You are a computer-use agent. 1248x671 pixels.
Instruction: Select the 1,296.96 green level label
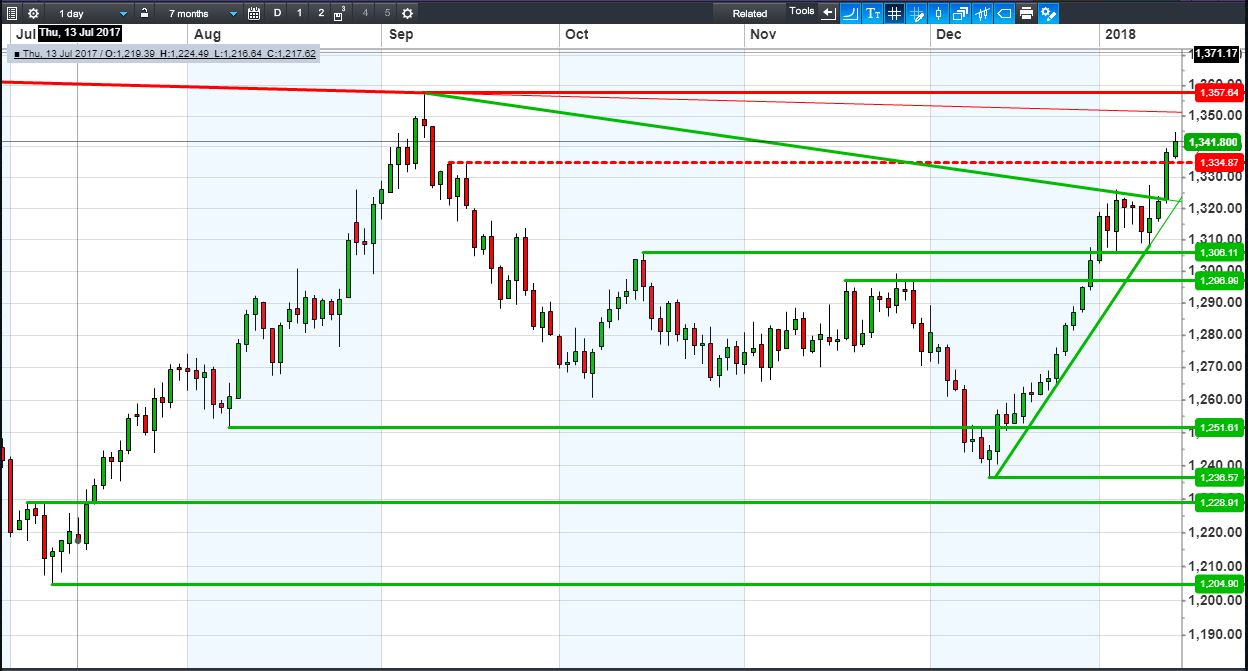pos(1219,280)
